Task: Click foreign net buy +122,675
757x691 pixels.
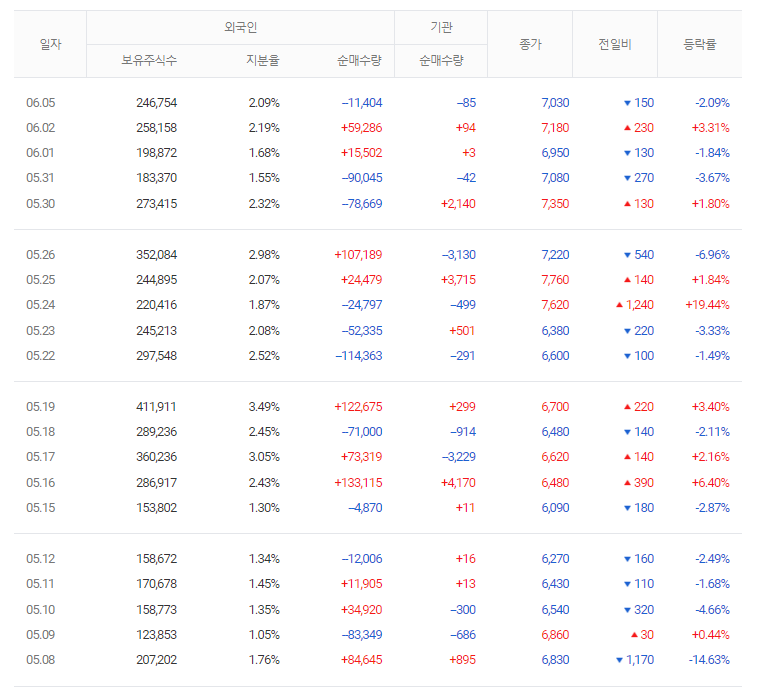Action: [x=358, y=407]
